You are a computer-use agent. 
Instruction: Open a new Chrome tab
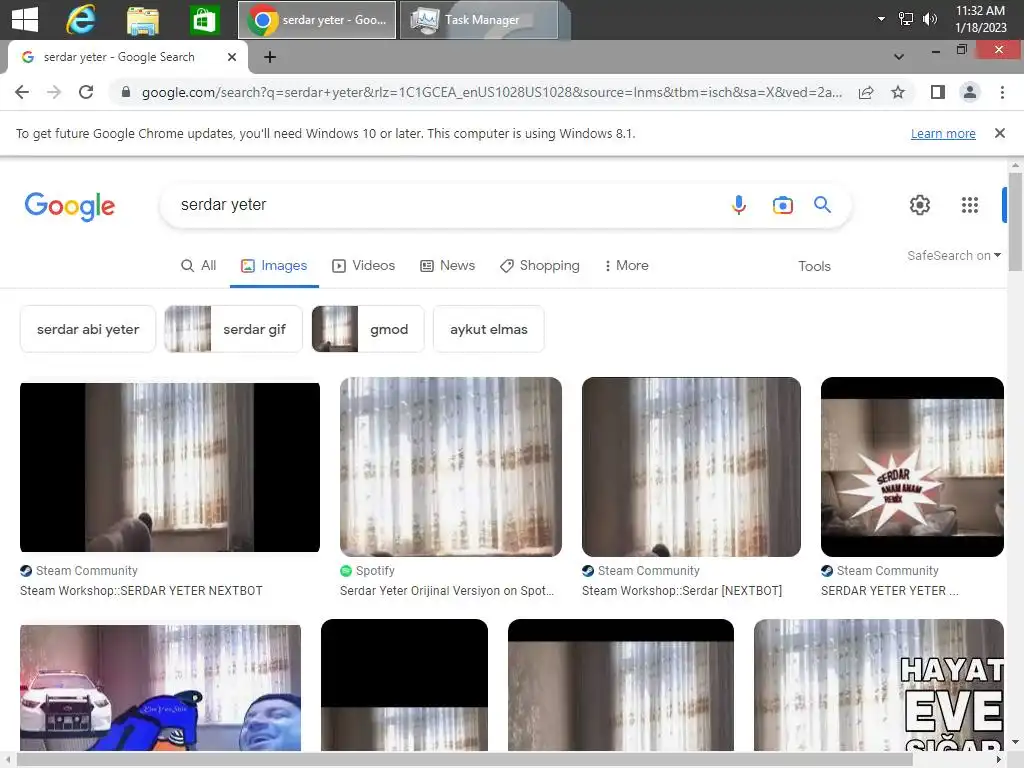(270, 57)
